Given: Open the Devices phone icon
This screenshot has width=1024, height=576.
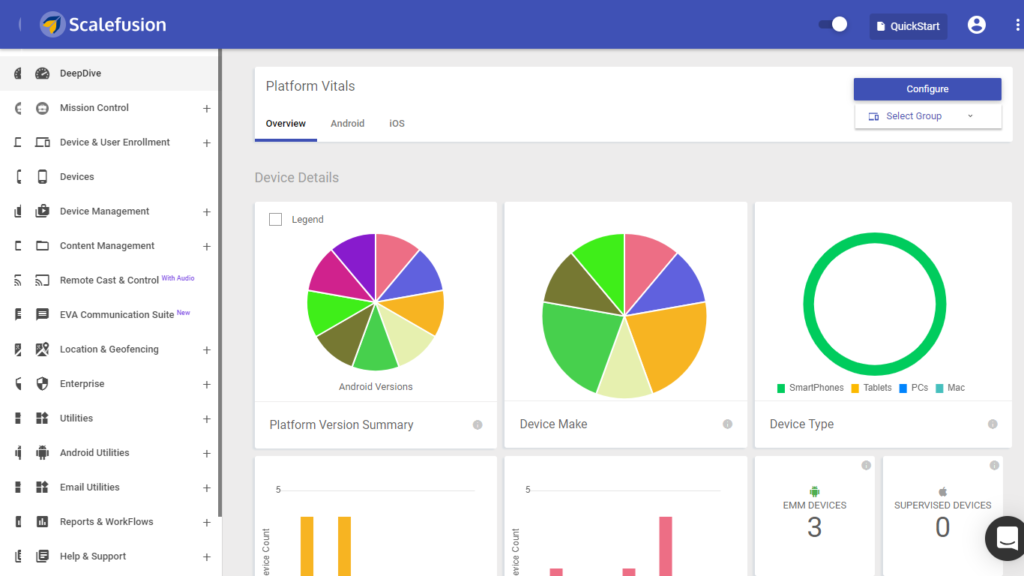Looking at the screenshot, I should click(x=42, y=177).
